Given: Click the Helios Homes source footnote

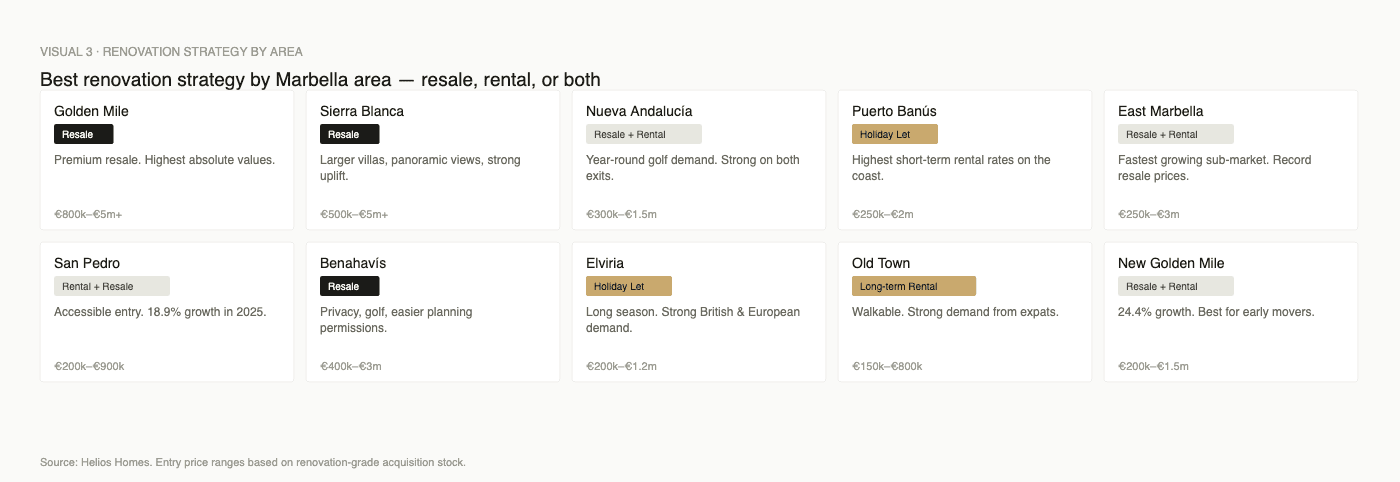Looking at the screenshot, I should [253, 462].
